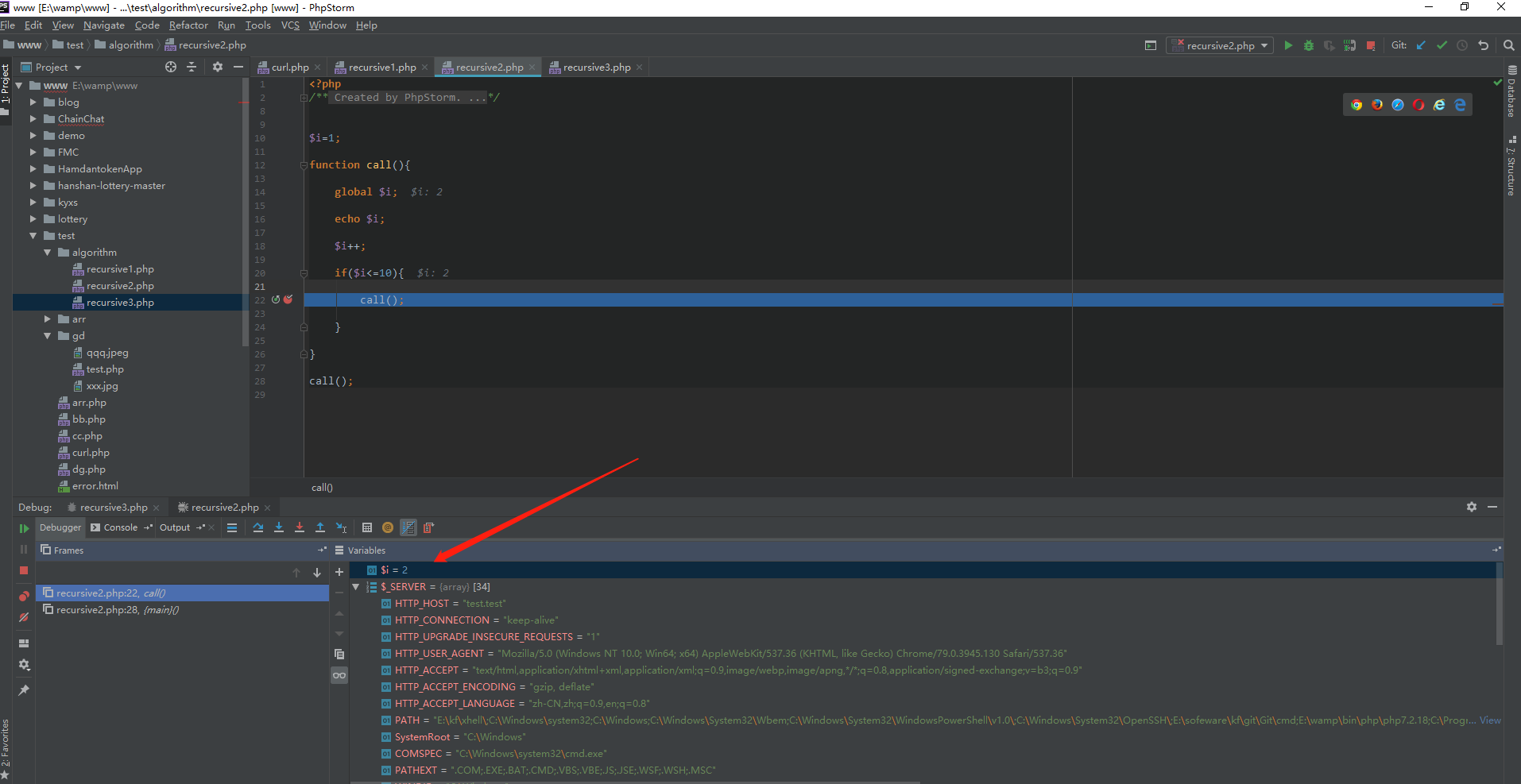Toggle sort values alphabetically in Variables
The width and height of the screenshot is (1521, 784).
[x=408, y=527]
